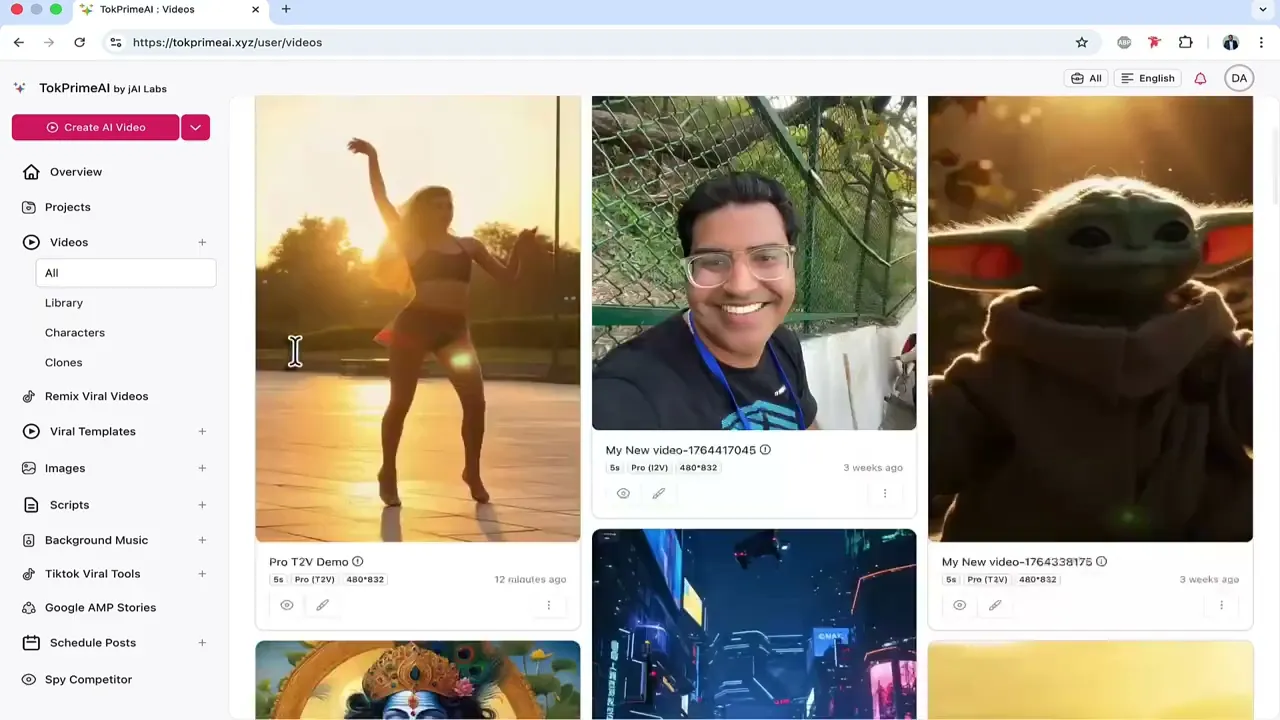Expand Videos with plus icon
Screen dimensions: 1280x720
point(202,242)
